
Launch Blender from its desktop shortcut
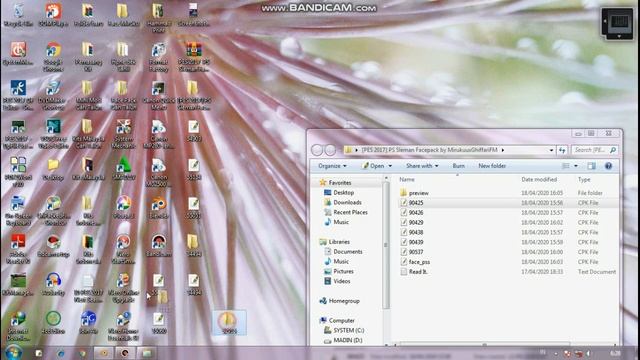point(158,207)
